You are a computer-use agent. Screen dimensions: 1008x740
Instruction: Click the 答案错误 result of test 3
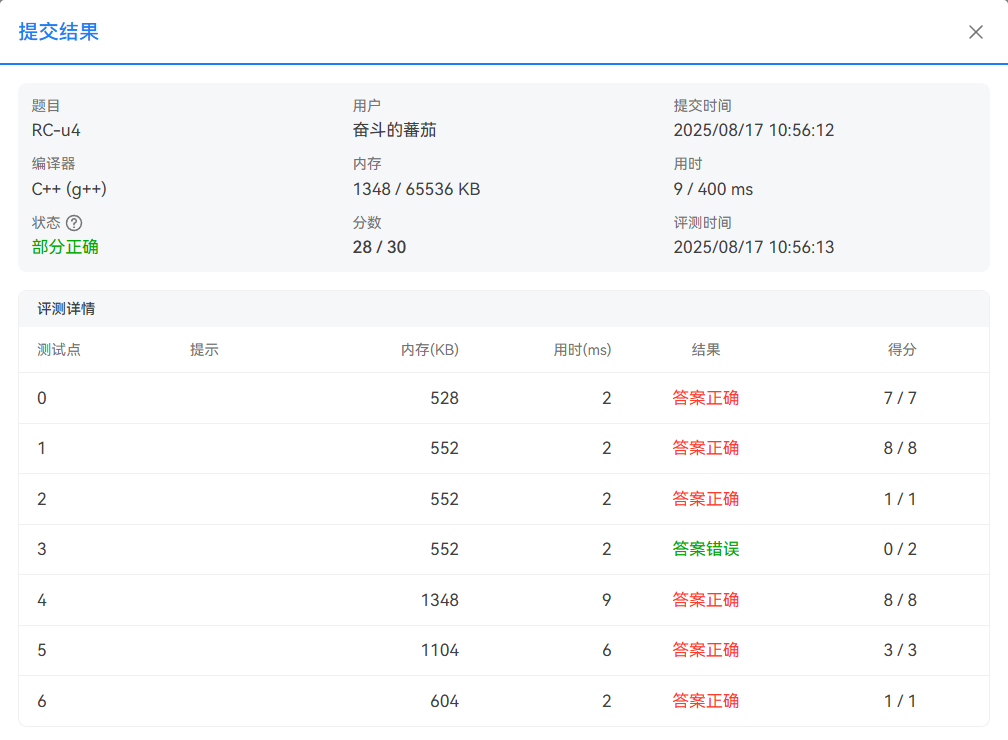[x=705, y=549]
